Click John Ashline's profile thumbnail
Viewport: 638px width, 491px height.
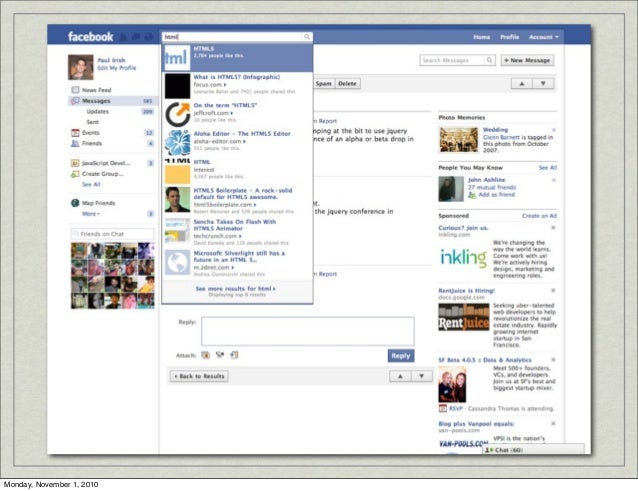tap(451, 189)
